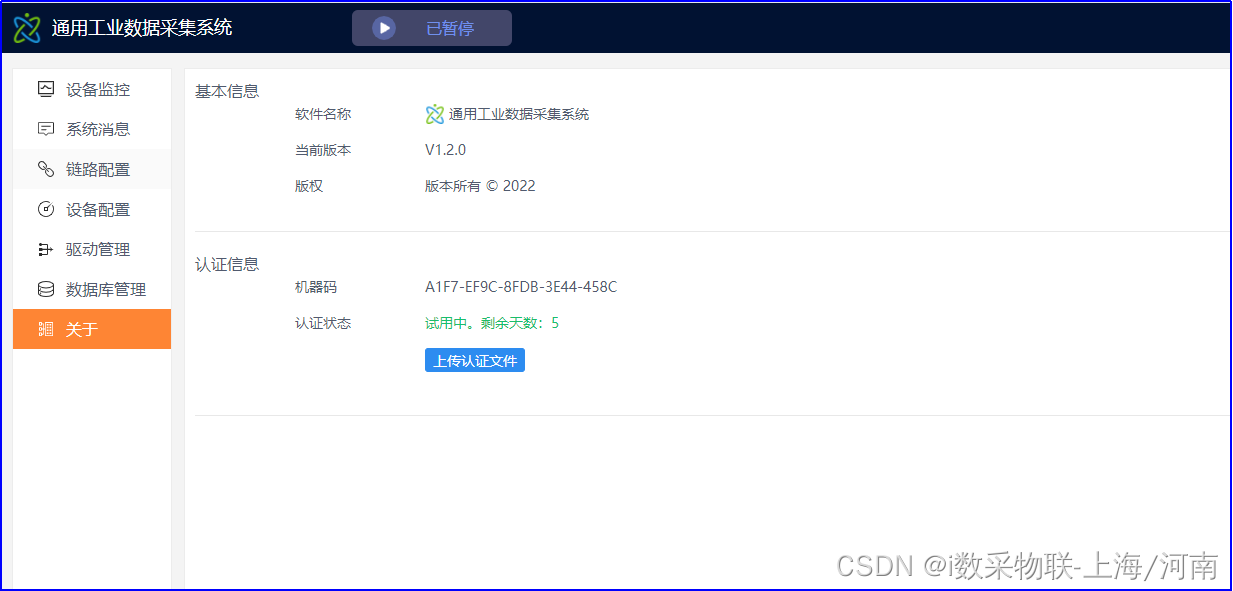The height and width of the screenshot is (591, 1233).
Task: Click the 基本信息 section heading
Action: coord(227,91)
